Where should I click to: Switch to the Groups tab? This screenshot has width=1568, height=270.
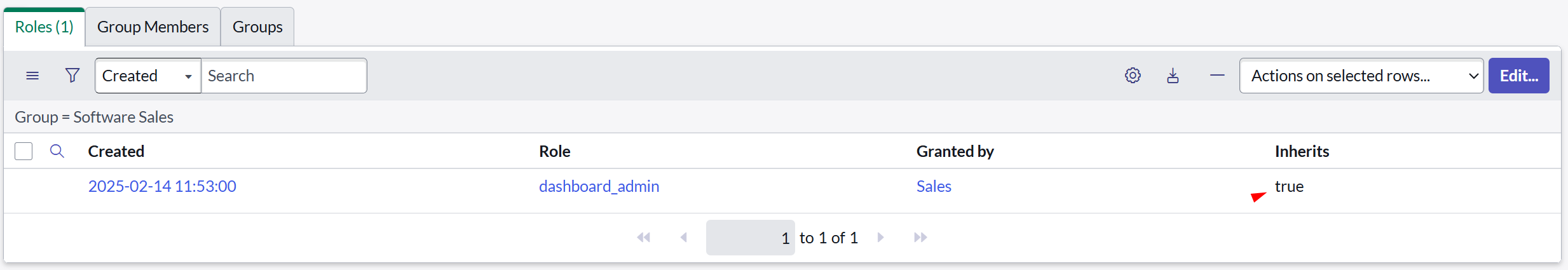(257, 27)
